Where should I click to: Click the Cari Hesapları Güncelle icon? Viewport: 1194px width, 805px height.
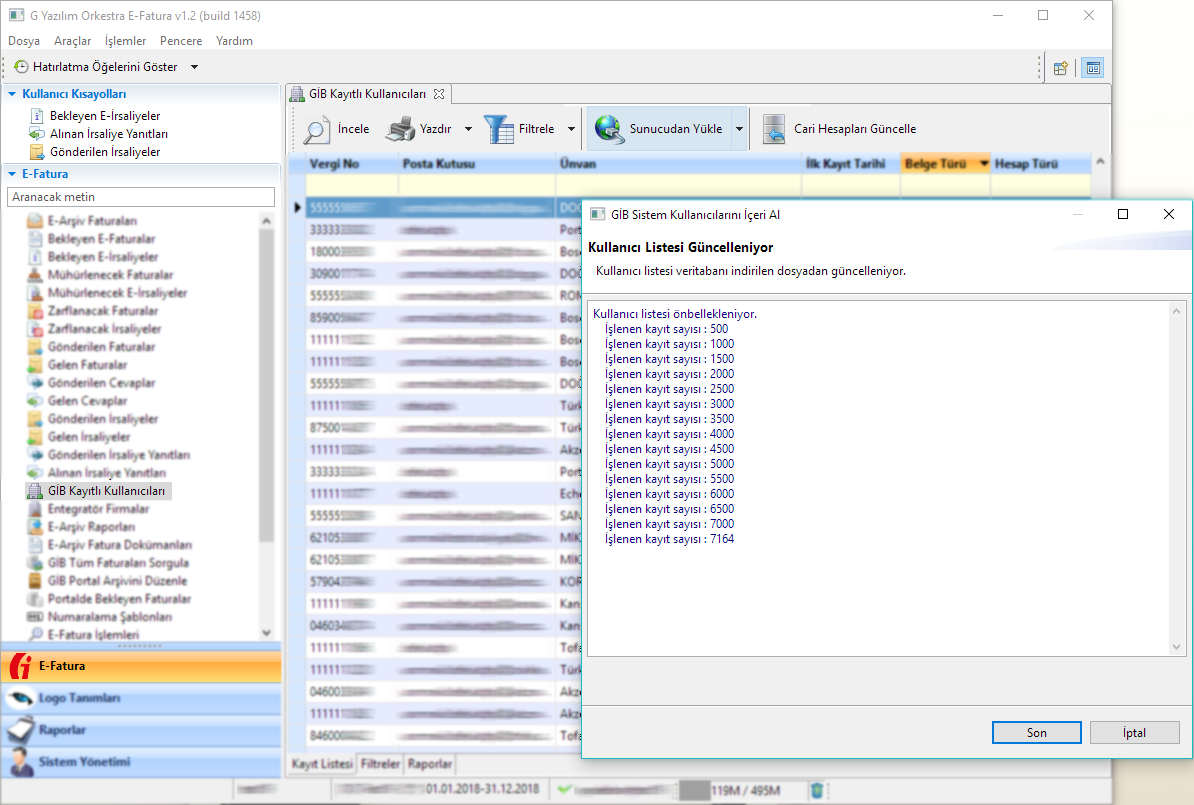point(773,129)
